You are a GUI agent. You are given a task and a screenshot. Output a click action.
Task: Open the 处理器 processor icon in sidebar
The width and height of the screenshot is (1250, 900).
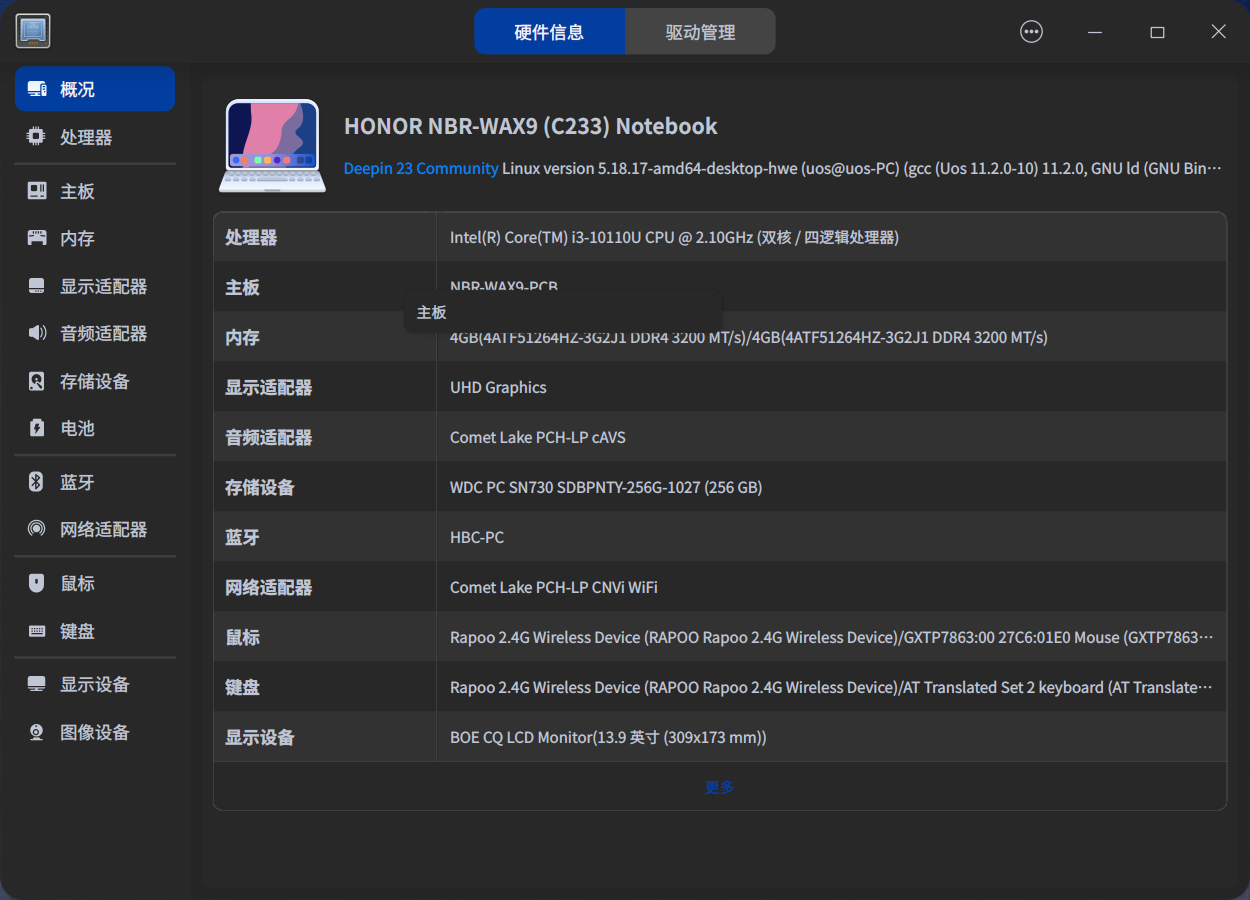(x=37, y=137)
